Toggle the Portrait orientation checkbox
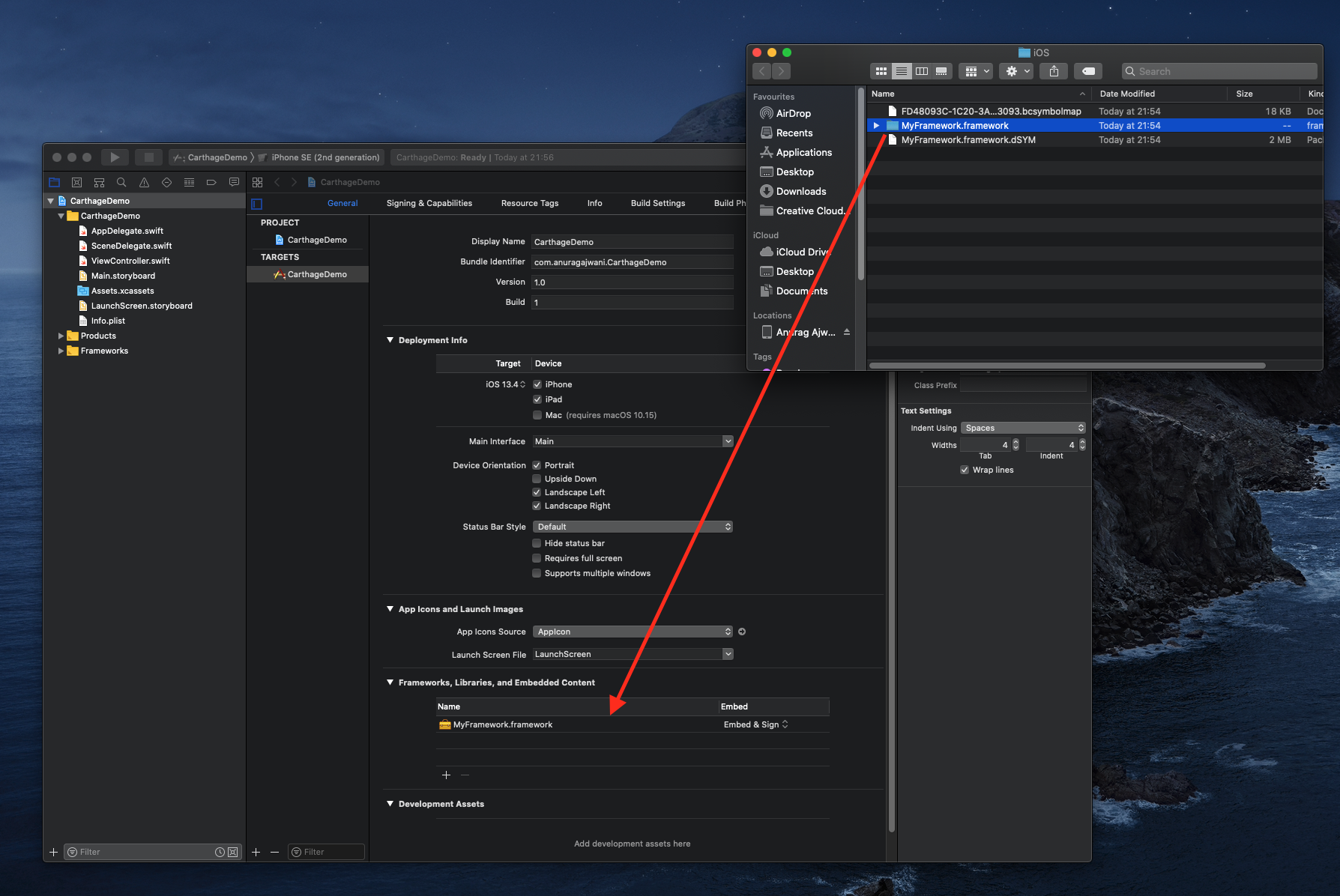 pyautogui.click(x=537, y=465)
